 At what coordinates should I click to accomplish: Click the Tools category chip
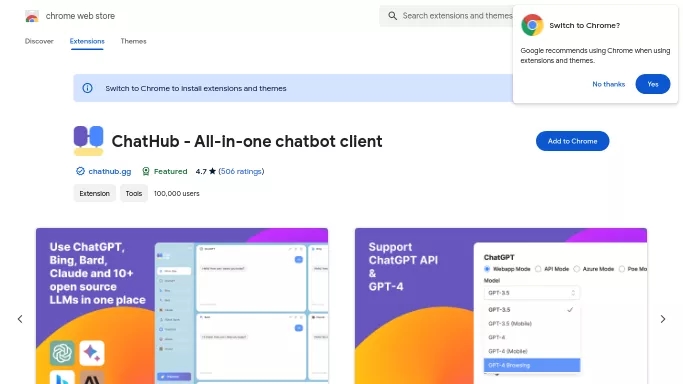pos(134,193)
